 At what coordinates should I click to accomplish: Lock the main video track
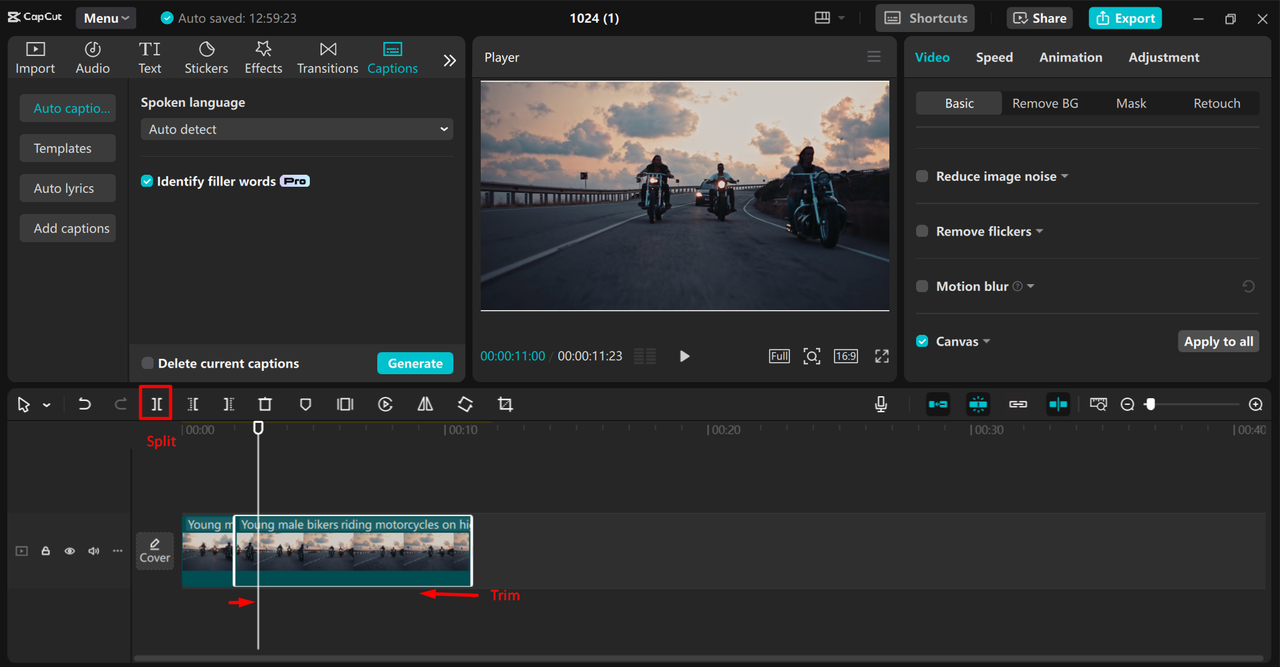coord(45,551)
